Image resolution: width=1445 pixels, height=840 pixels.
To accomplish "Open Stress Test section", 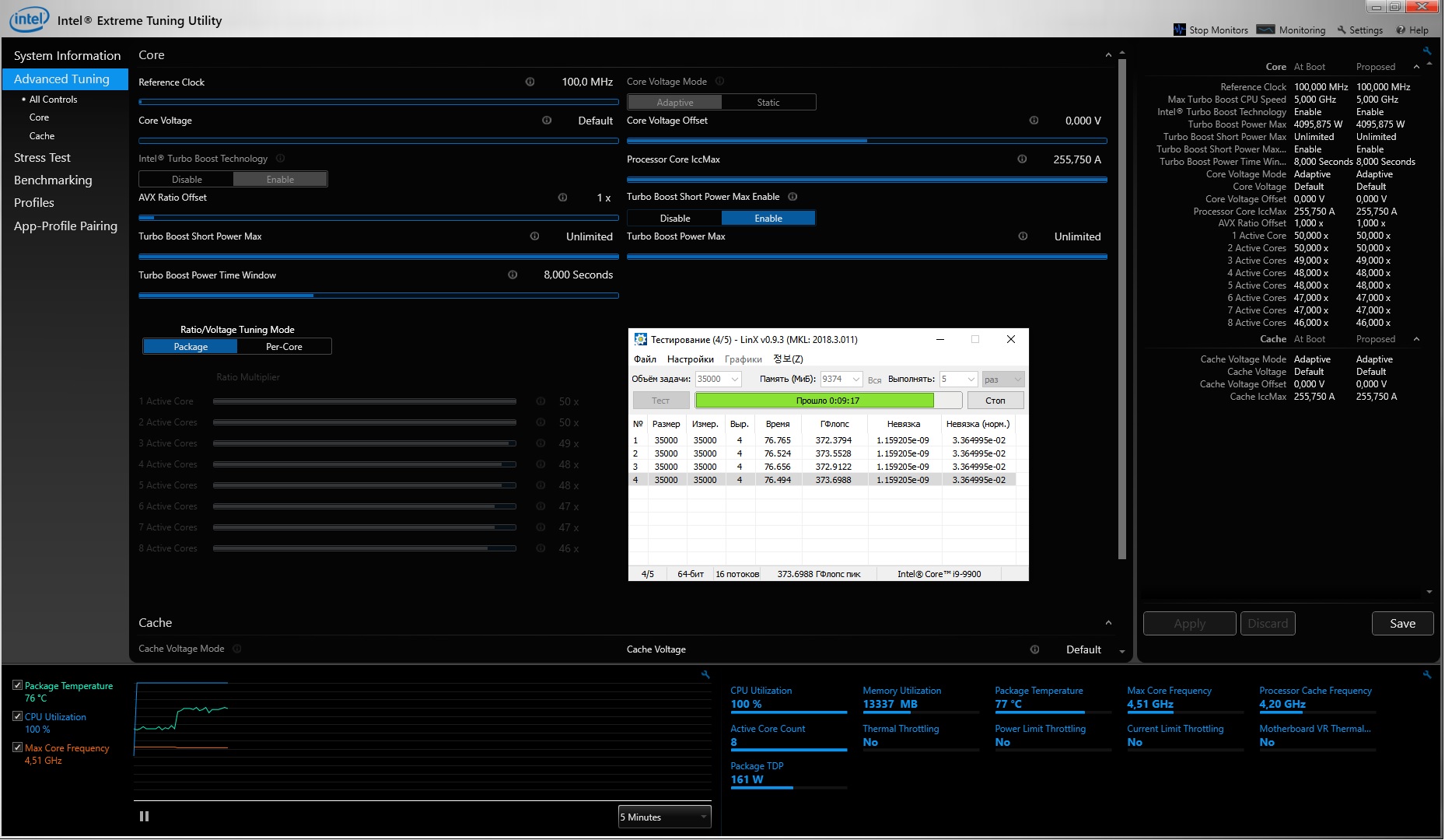I will (42, 158).
